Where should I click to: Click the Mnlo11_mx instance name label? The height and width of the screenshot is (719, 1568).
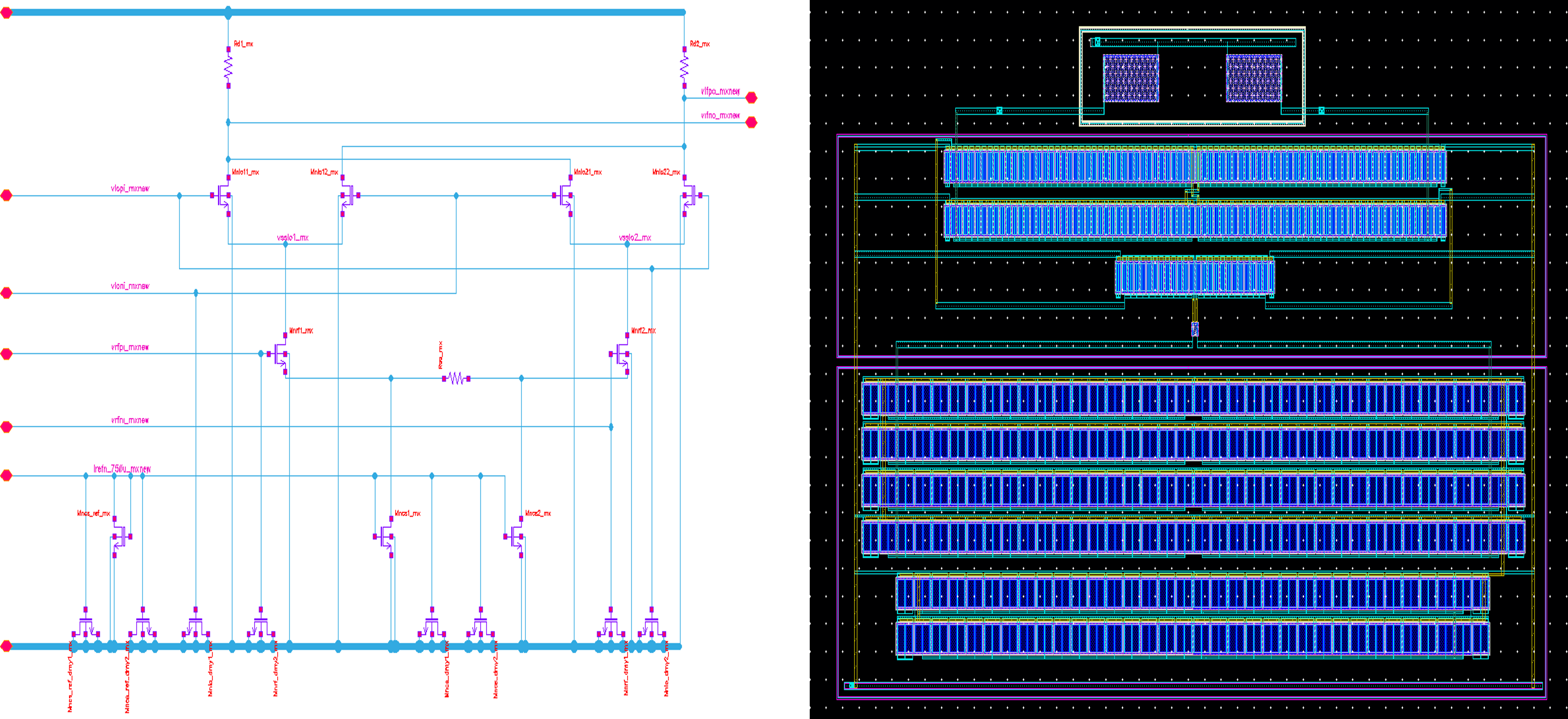click(245, 172)
